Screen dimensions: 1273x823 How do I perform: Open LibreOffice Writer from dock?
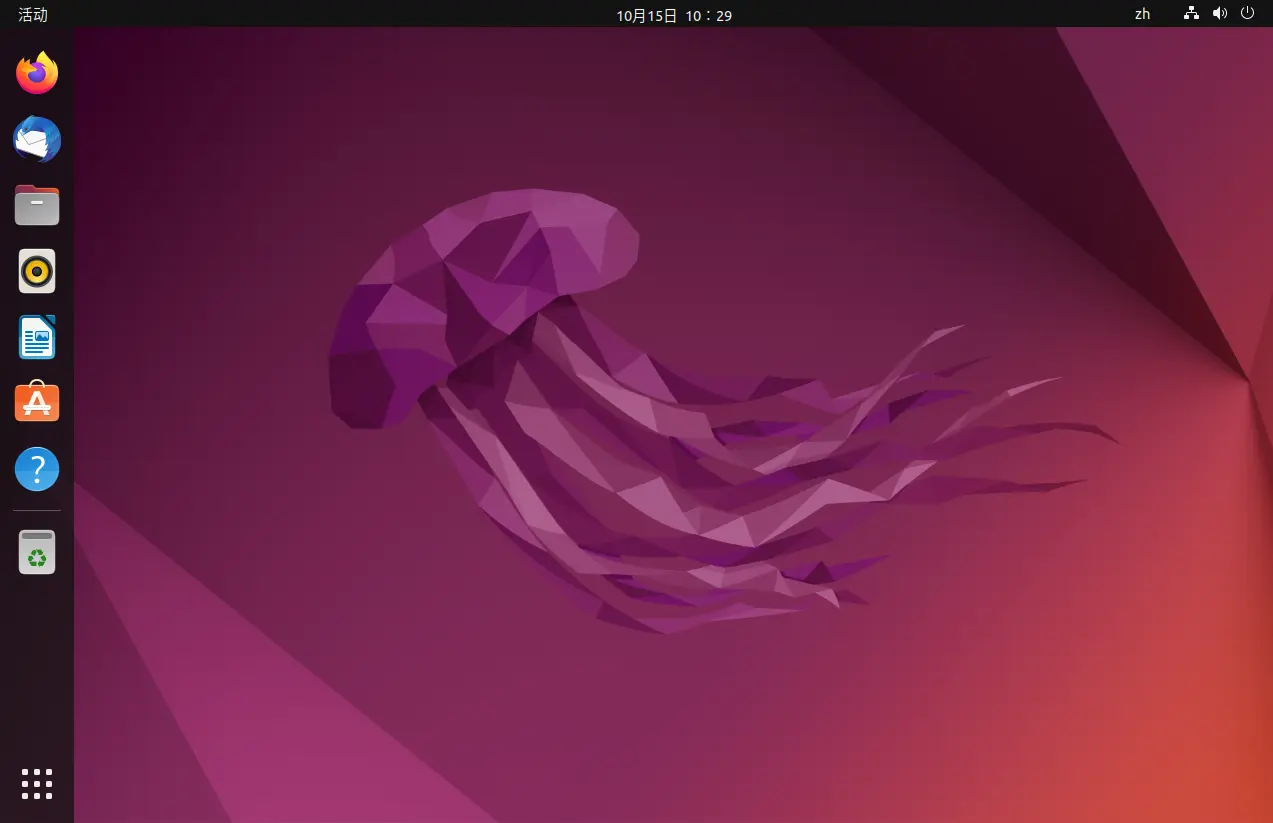pos(37,337)
